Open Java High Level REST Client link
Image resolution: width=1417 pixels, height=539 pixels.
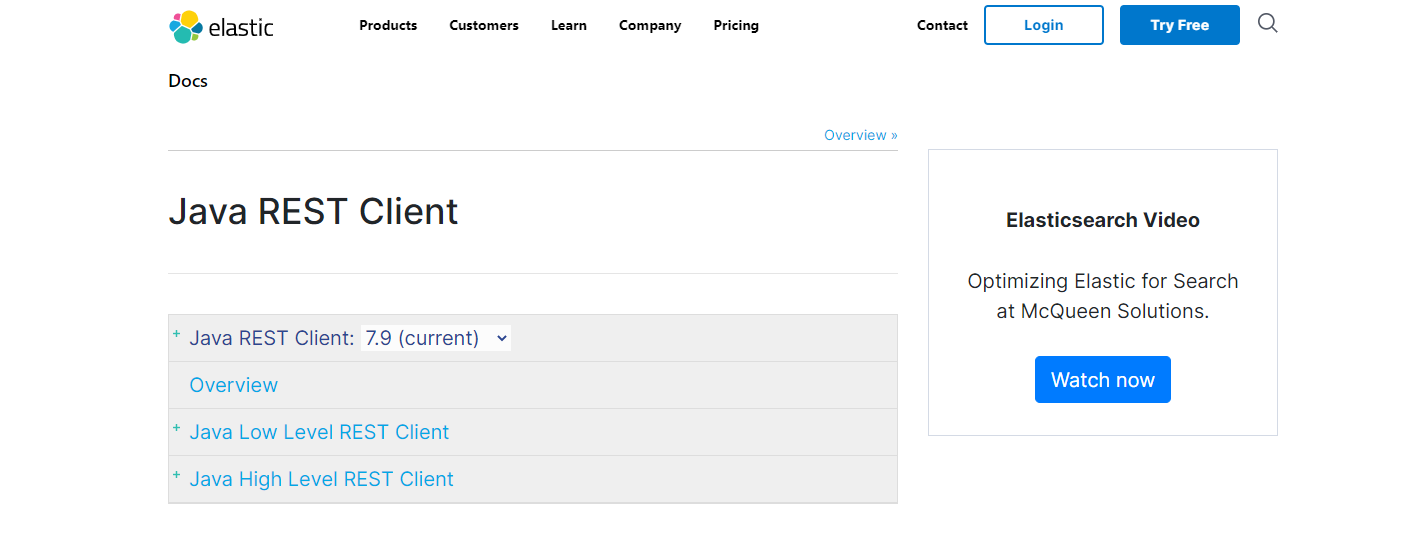click(x=321, y=479)
